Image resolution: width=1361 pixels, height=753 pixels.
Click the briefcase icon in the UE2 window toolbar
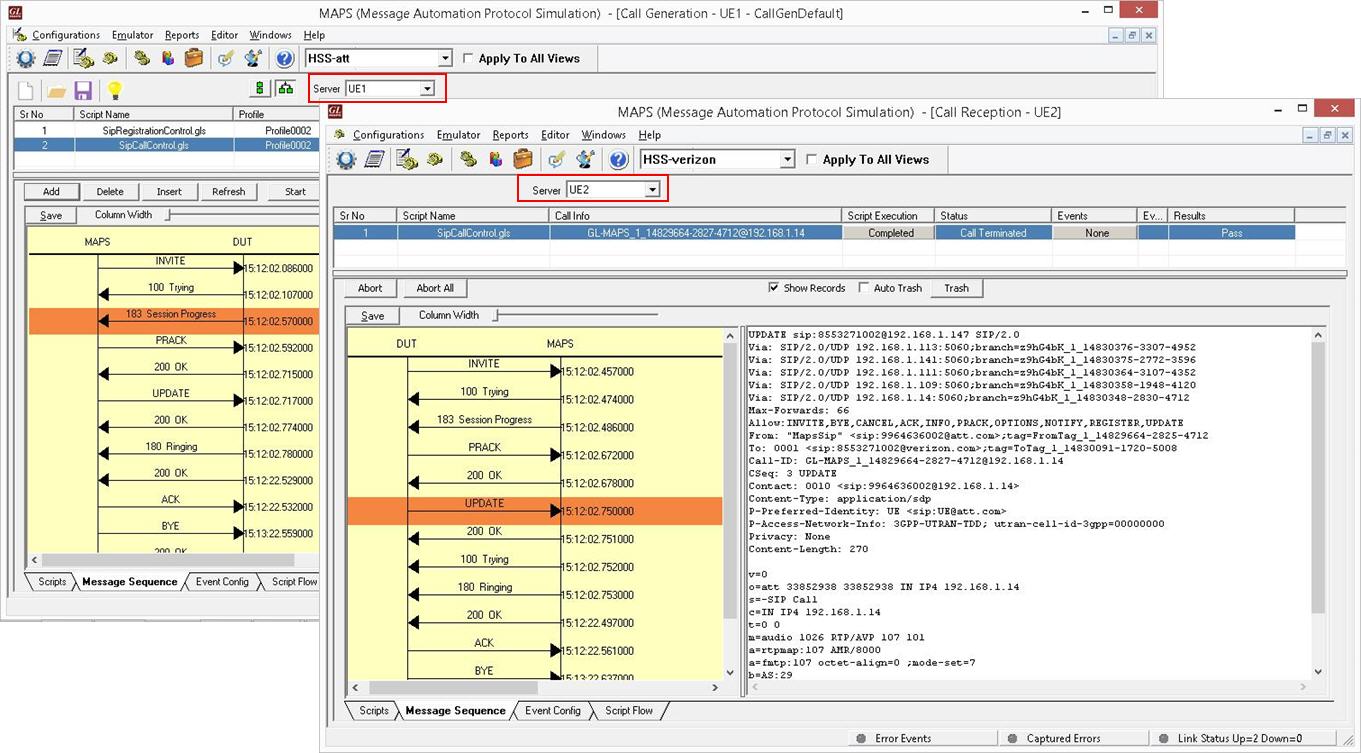(x=523, y=159)
